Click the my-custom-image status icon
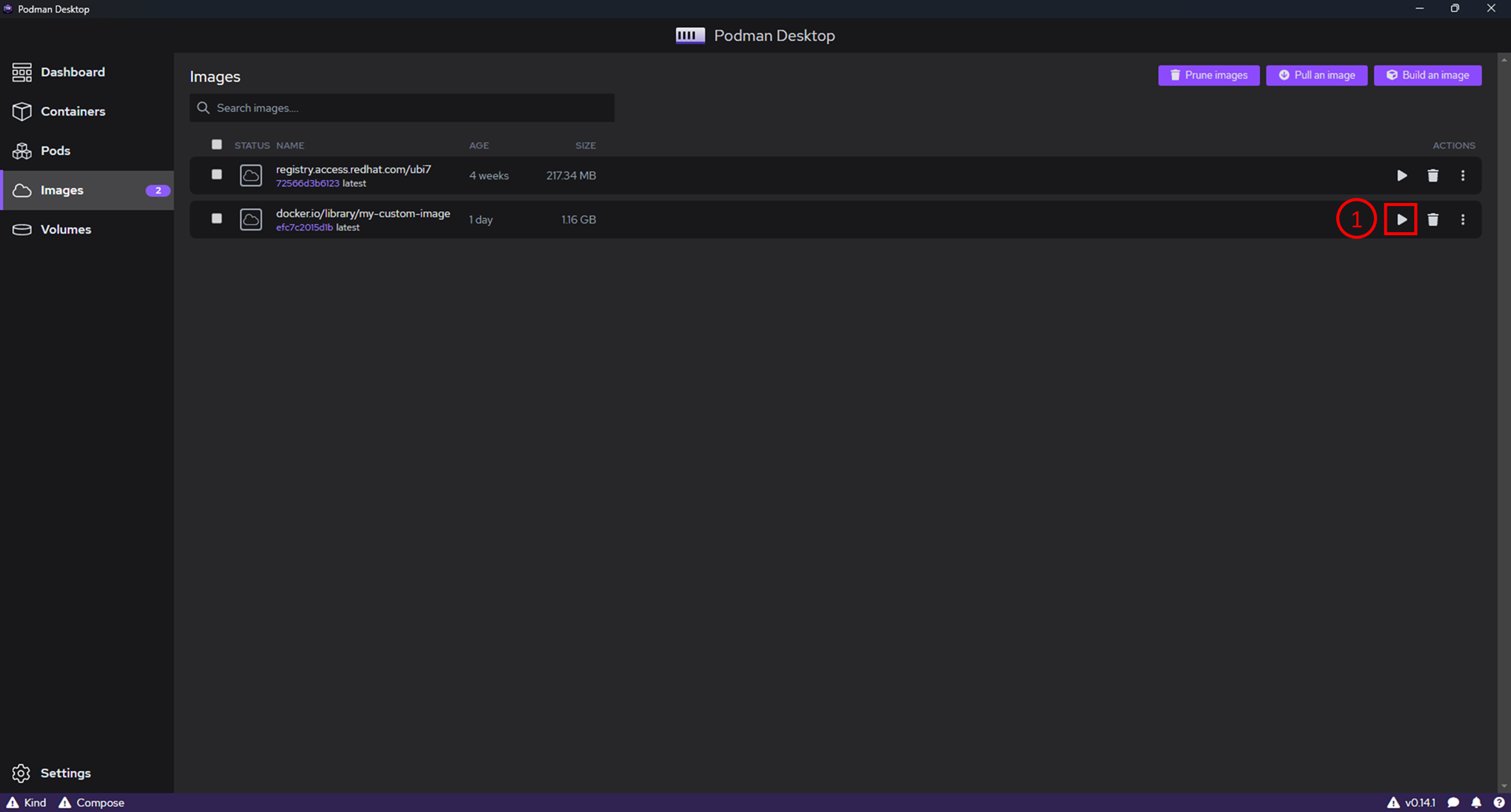The image size is (1511, 812). coord(251,220)
